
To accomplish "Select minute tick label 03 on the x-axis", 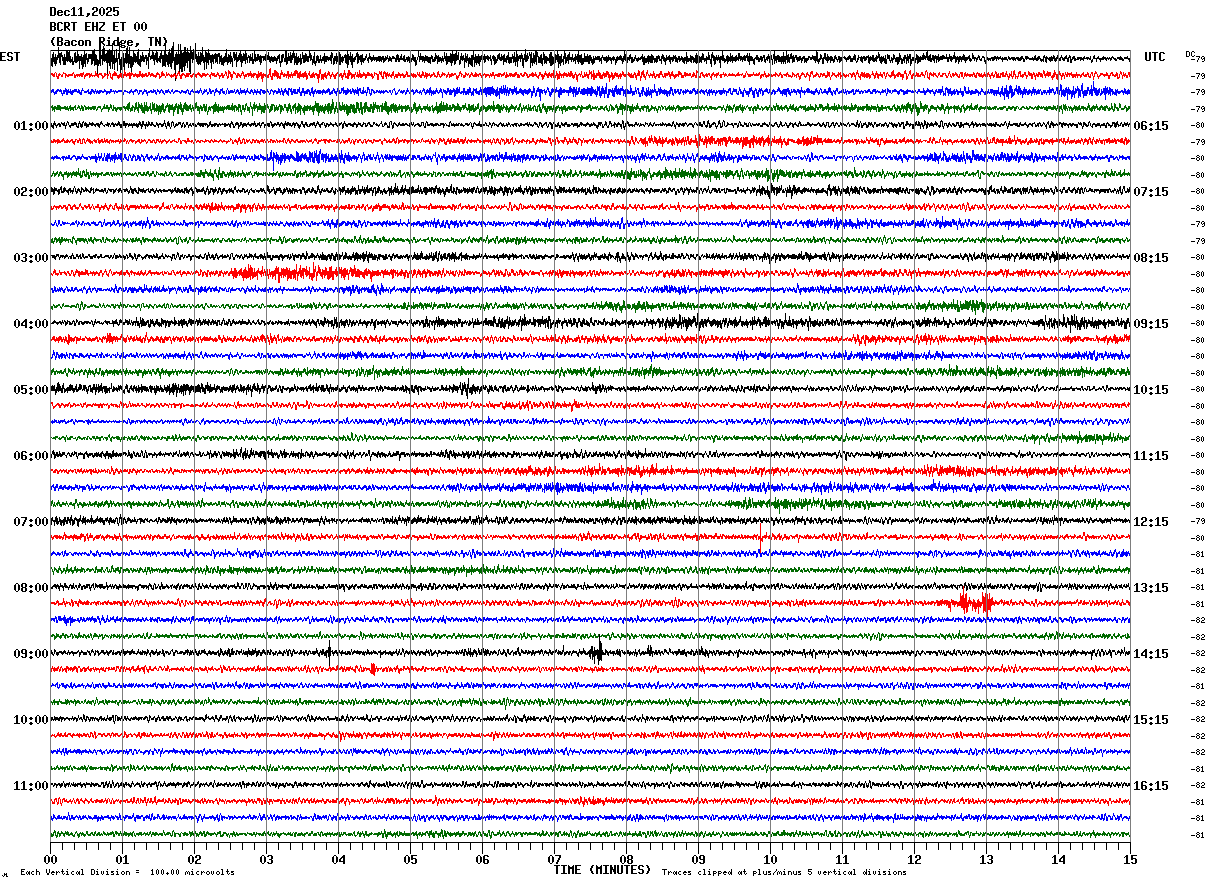I will pos(266,859).
